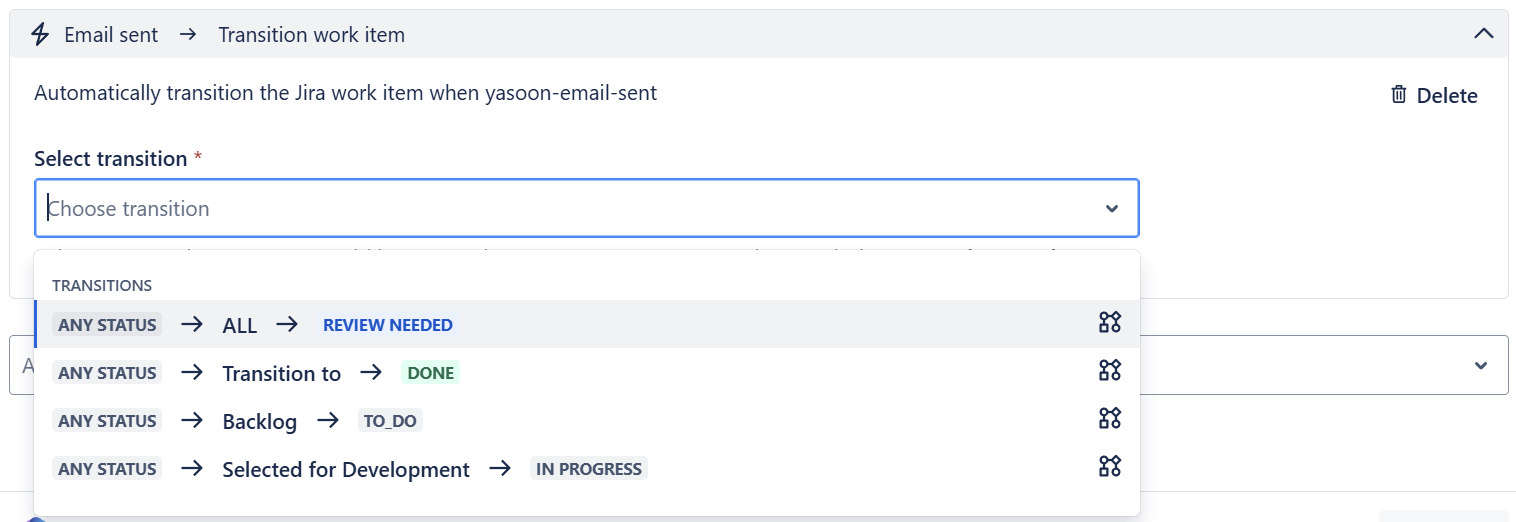Delete this automation rule
The image size is (1516, 522).
coord(1435,96)
